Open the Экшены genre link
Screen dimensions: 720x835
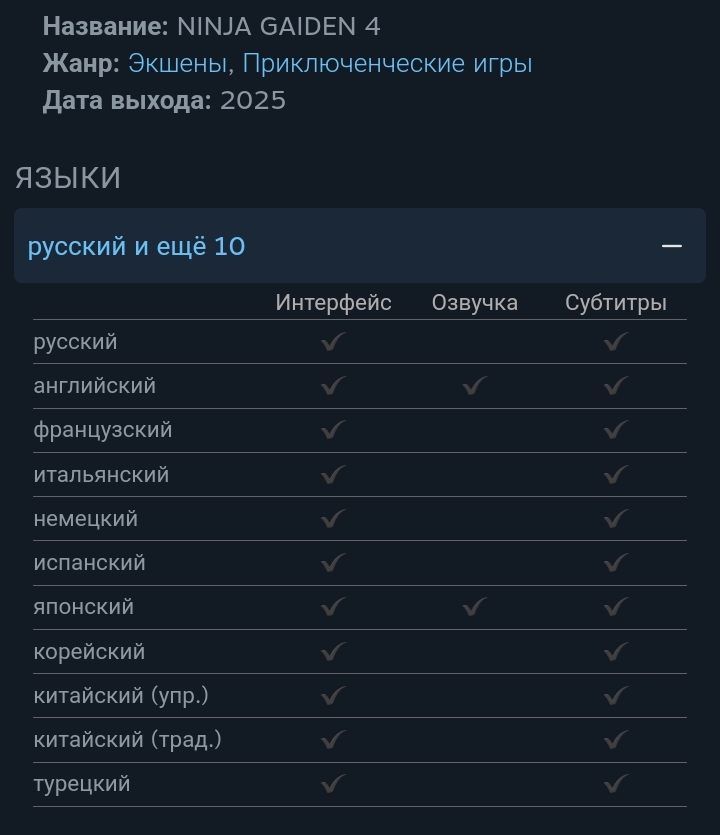click(178, 63)
